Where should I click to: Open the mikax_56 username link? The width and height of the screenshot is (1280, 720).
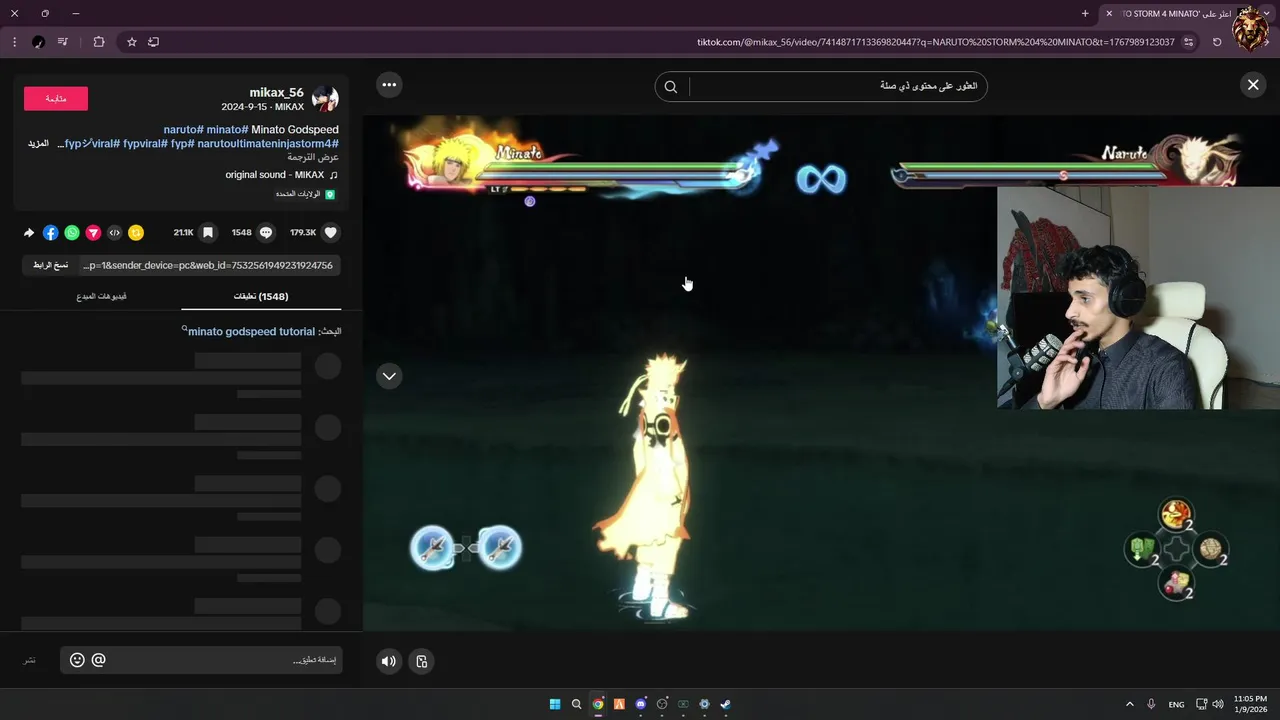click(276, 92)
